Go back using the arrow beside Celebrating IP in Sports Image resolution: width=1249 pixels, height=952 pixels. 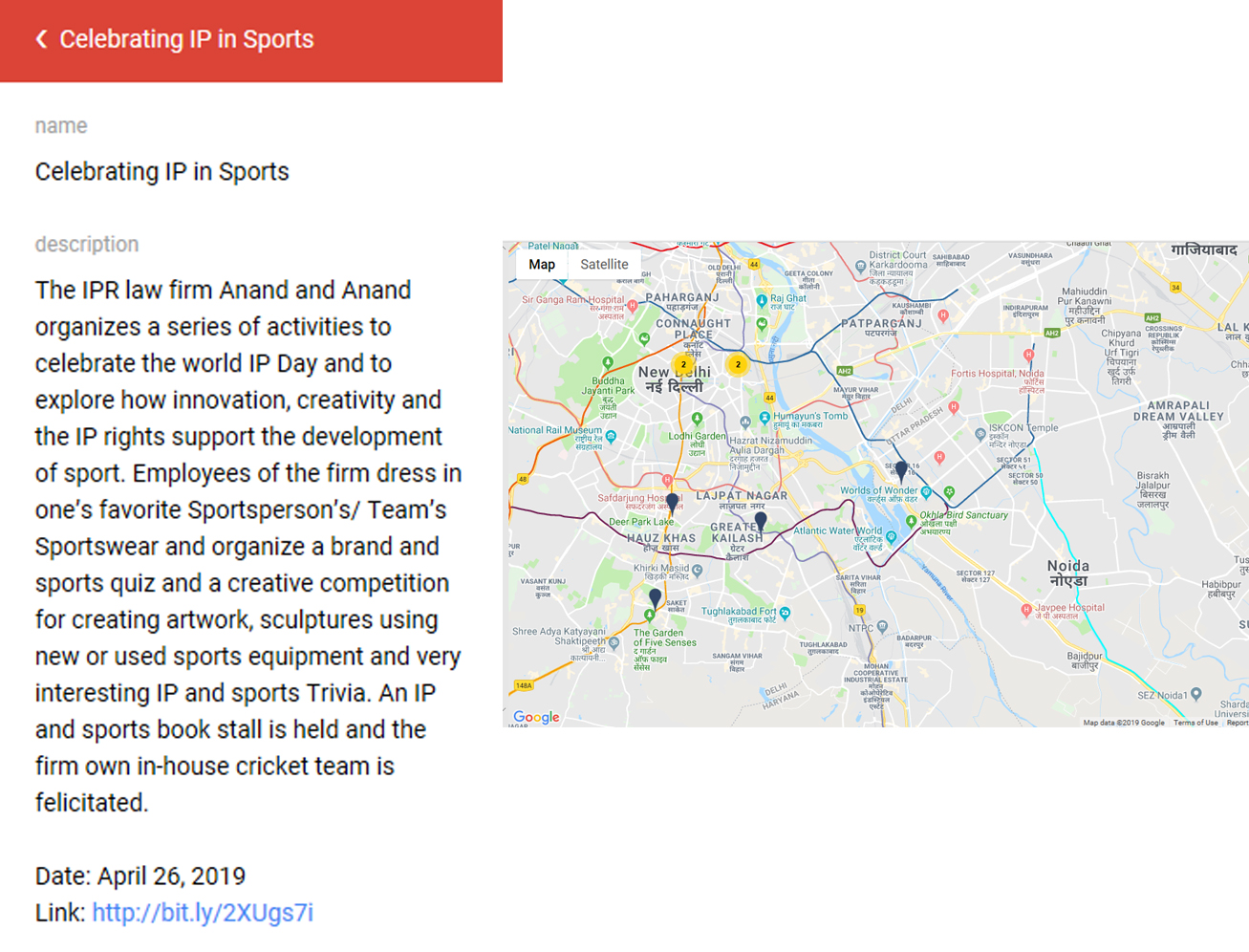coord(41,39)
